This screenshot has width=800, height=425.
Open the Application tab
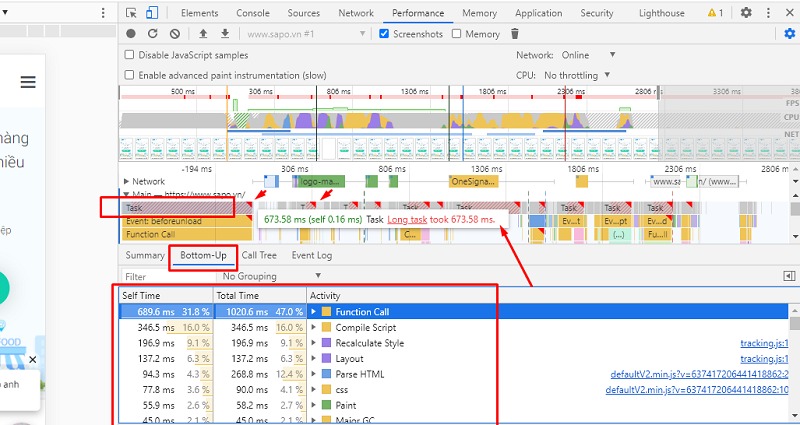538,13
